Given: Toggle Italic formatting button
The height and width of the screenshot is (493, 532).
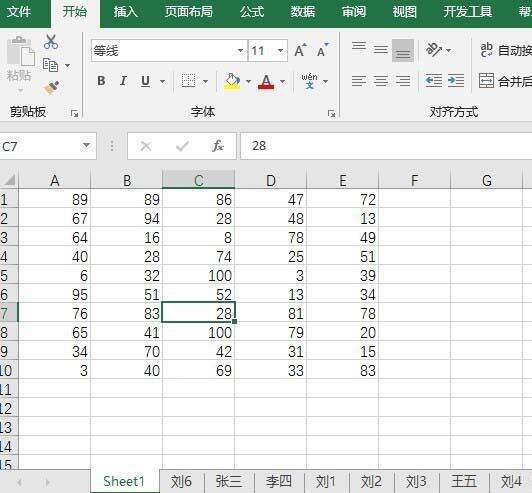Looking at the screenshot, I should click(124, 81).
